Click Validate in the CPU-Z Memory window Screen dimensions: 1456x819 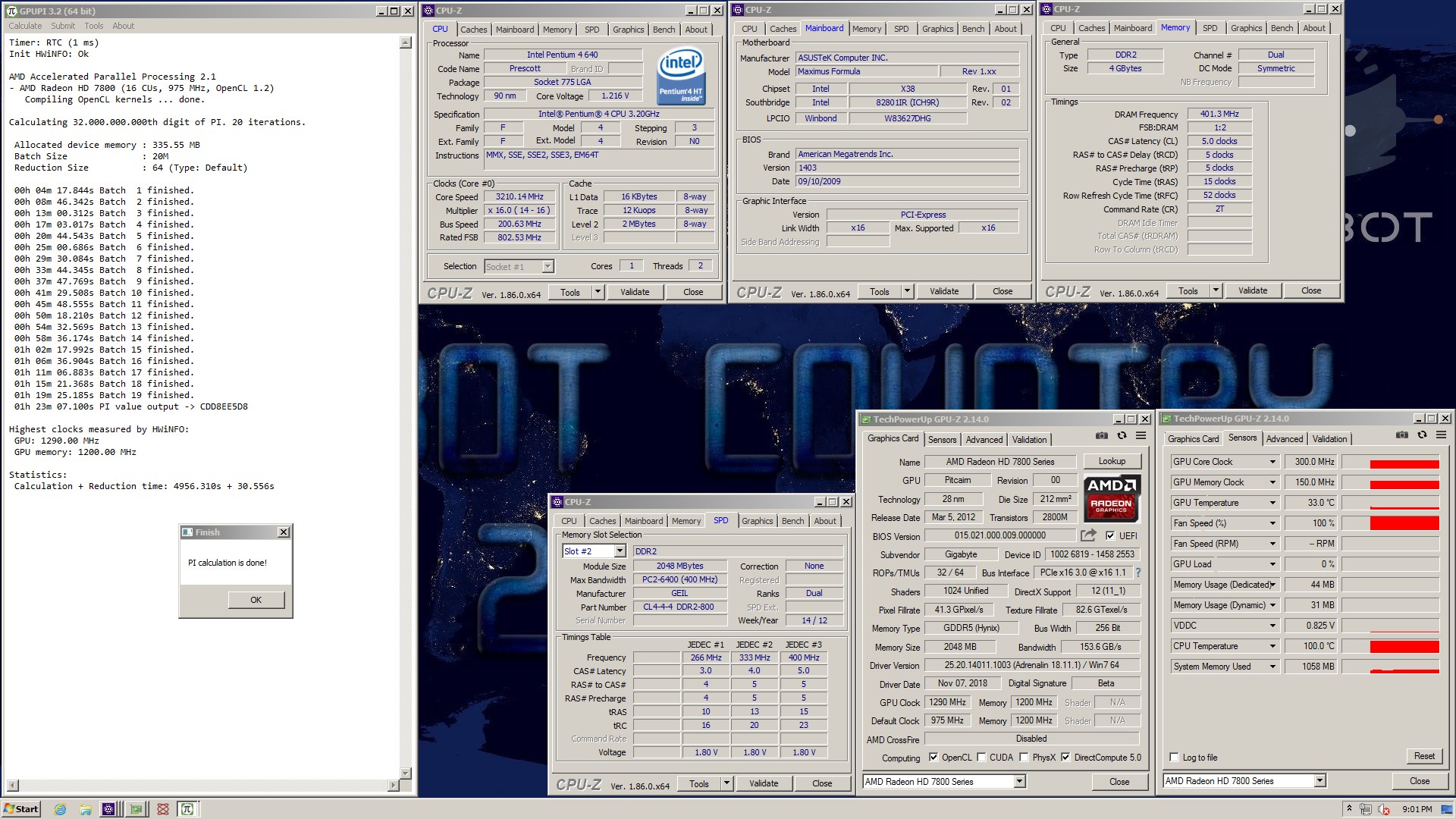tap(1253, 290)
